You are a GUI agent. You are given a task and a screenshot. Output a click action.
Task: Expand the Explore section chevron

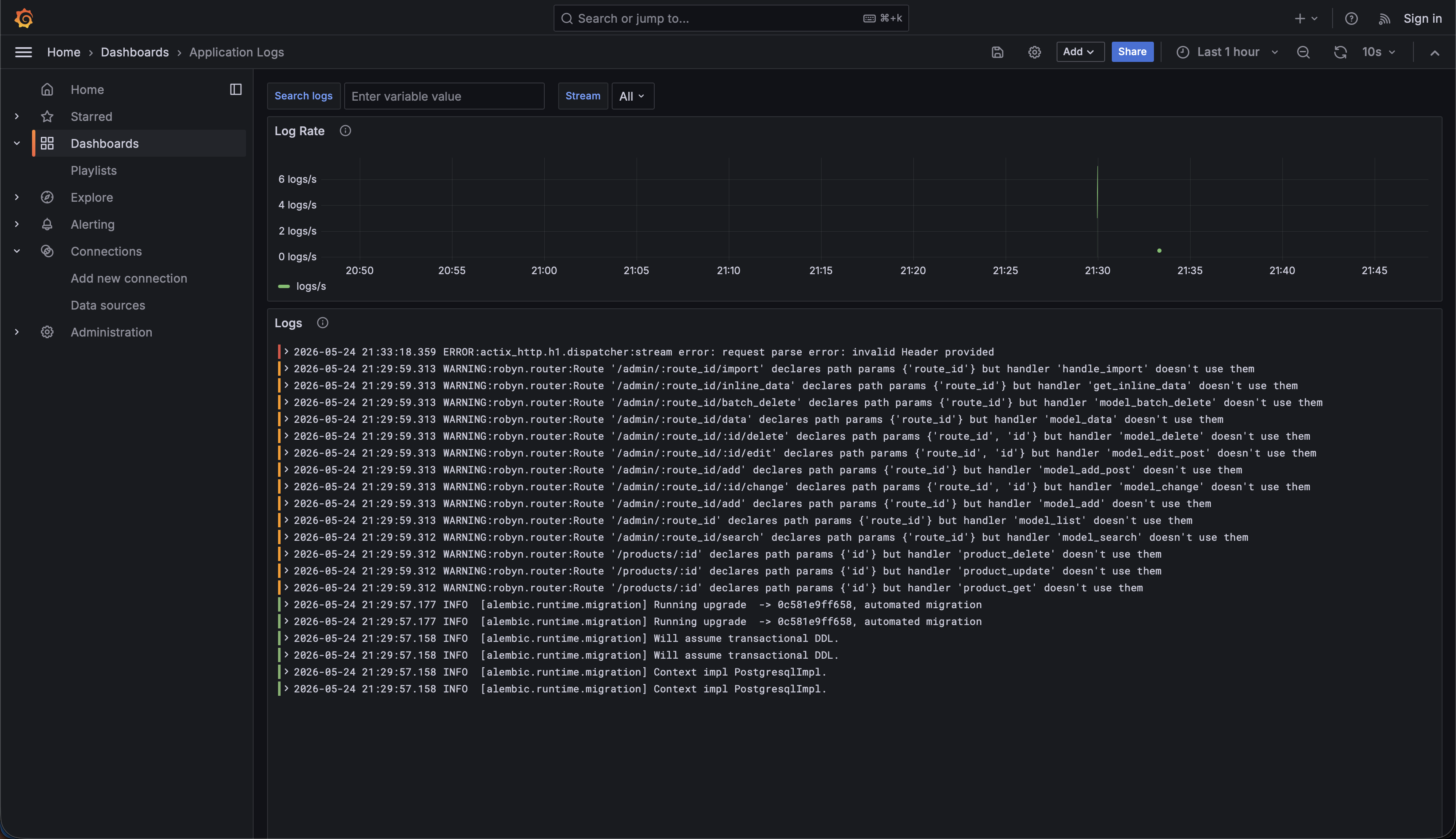17,197
